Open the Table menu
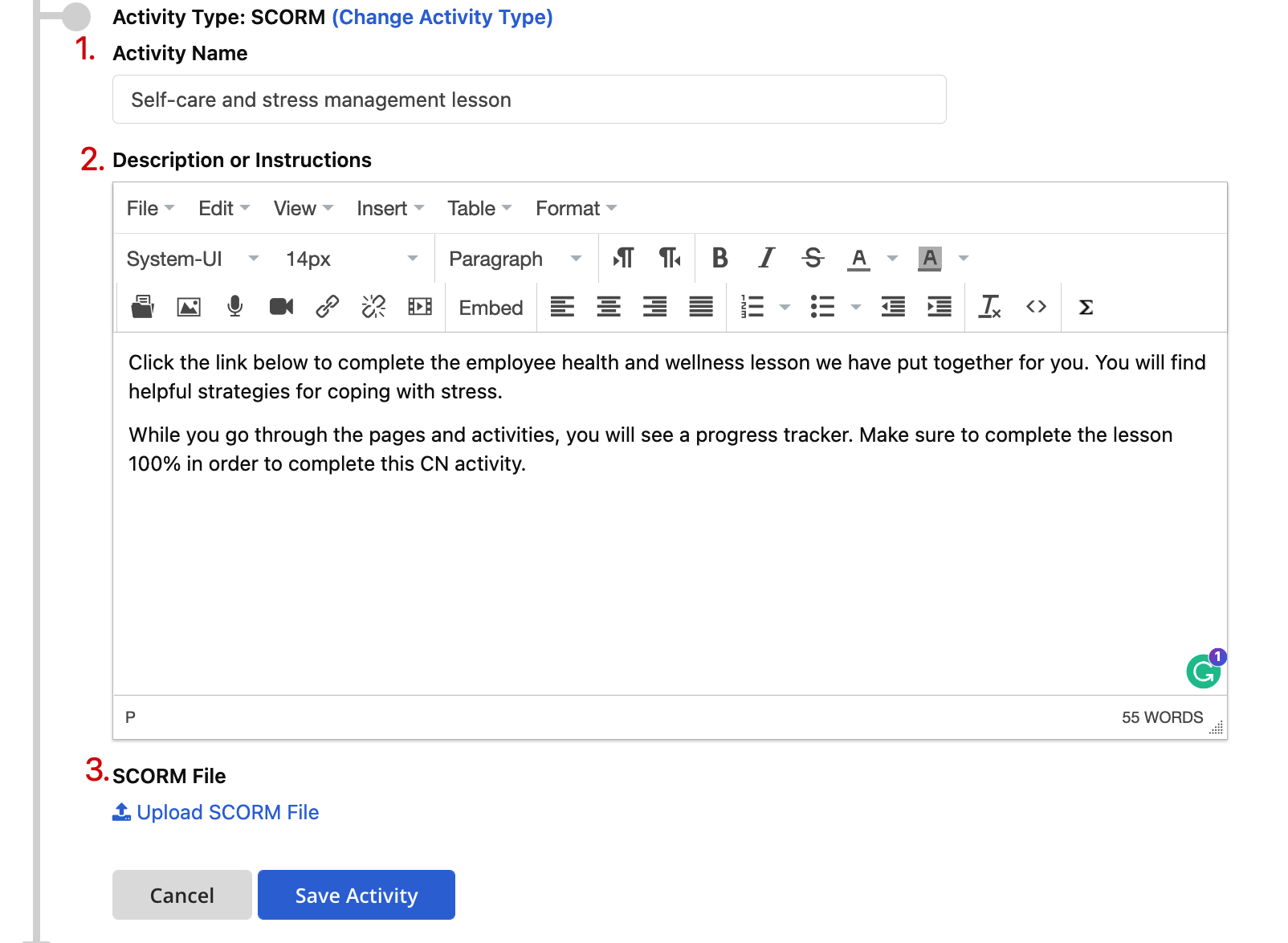Screen dimensions: 1288x943 coord(479,209)
